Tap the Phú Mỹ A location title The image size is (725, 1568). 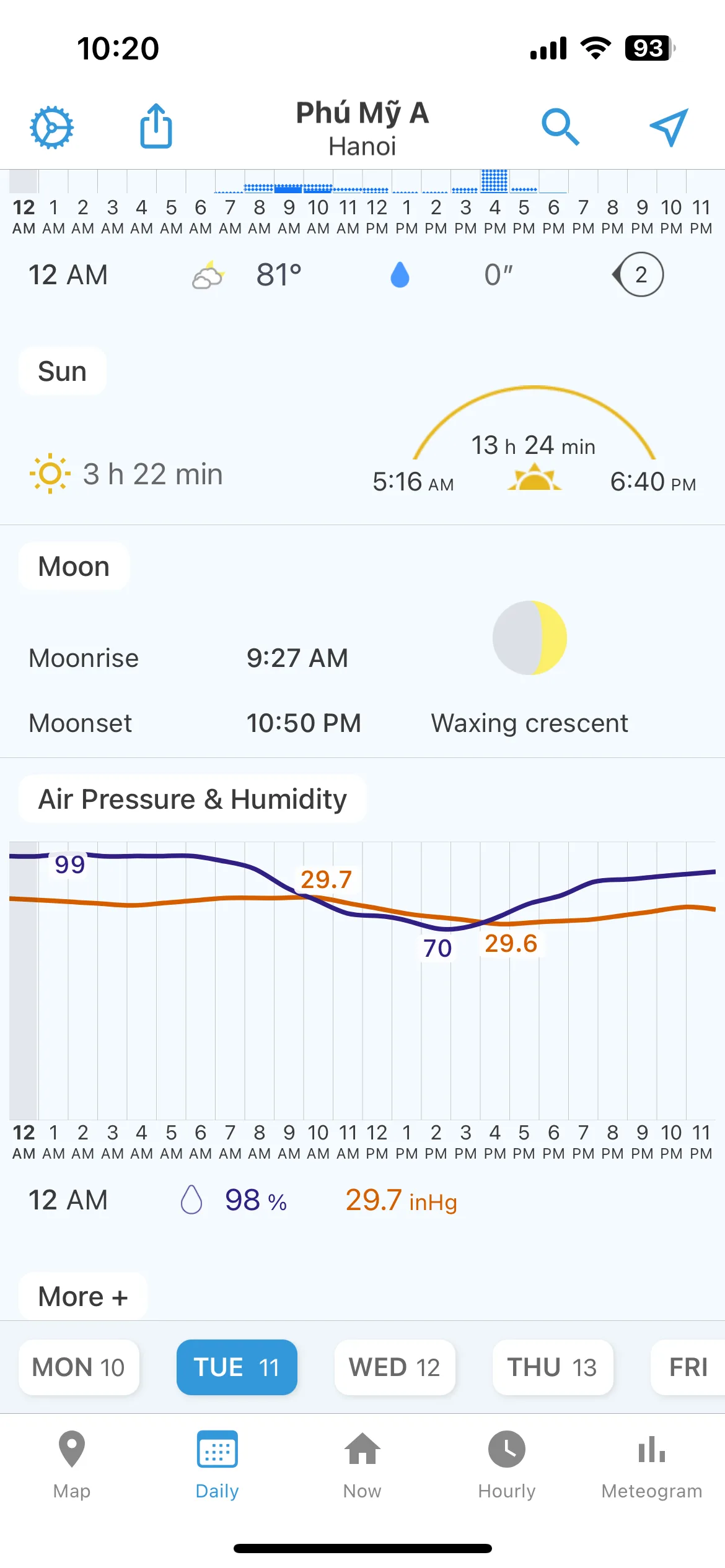[362, 113]
